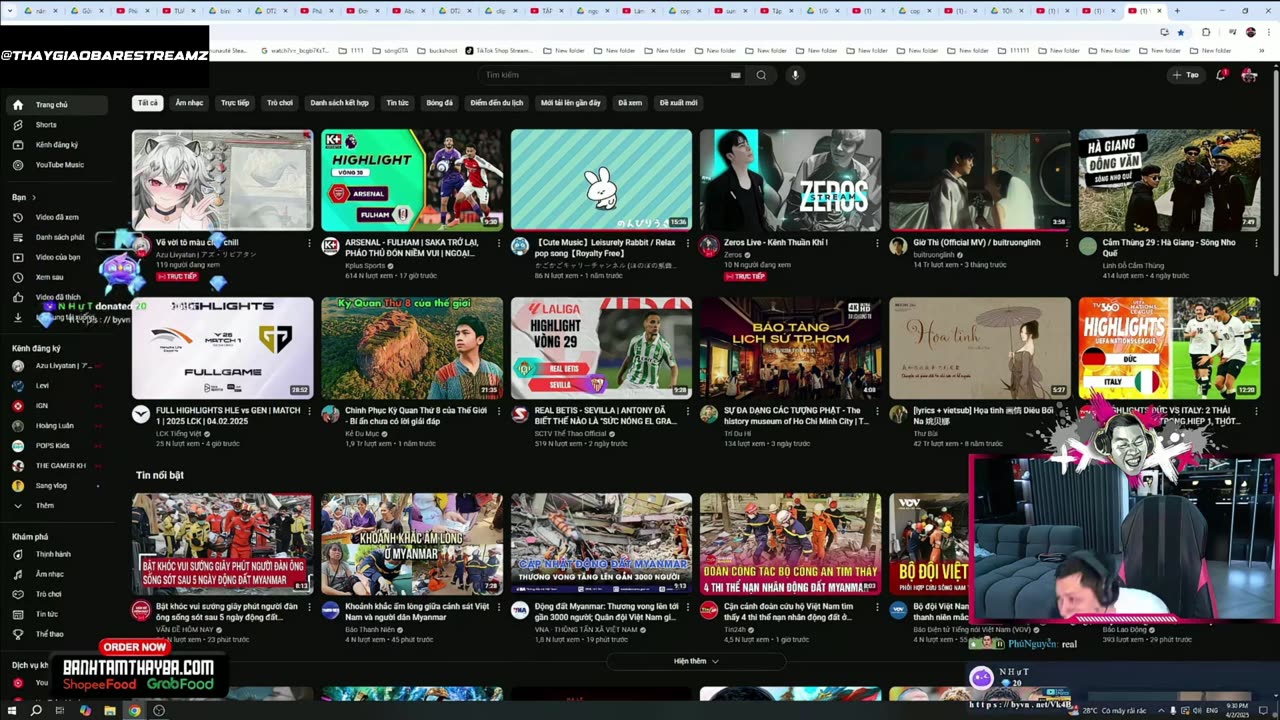Start voice search with microphone icon

tap(796, 75)
